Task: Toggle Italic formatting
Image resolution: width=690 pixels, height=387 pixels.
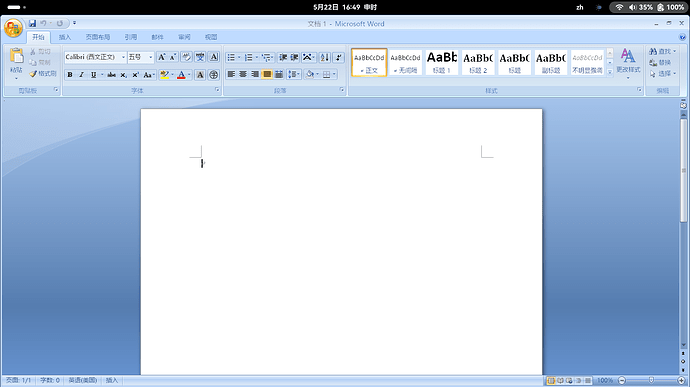Action: coord(81,75)
